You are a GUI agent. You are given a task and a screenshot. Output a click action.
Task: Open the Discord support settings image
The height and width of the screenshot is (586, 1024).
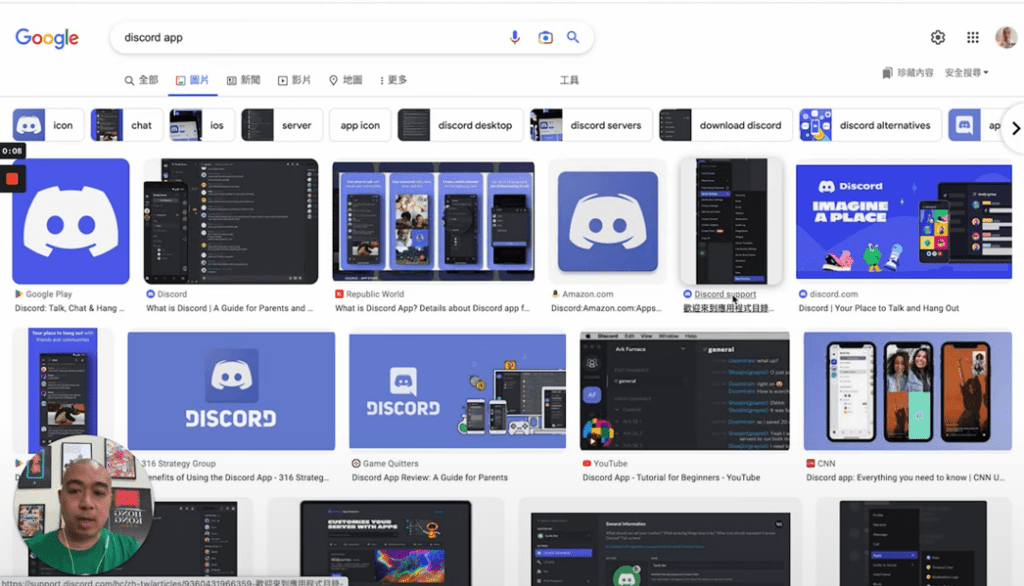[x=731, y=221]
